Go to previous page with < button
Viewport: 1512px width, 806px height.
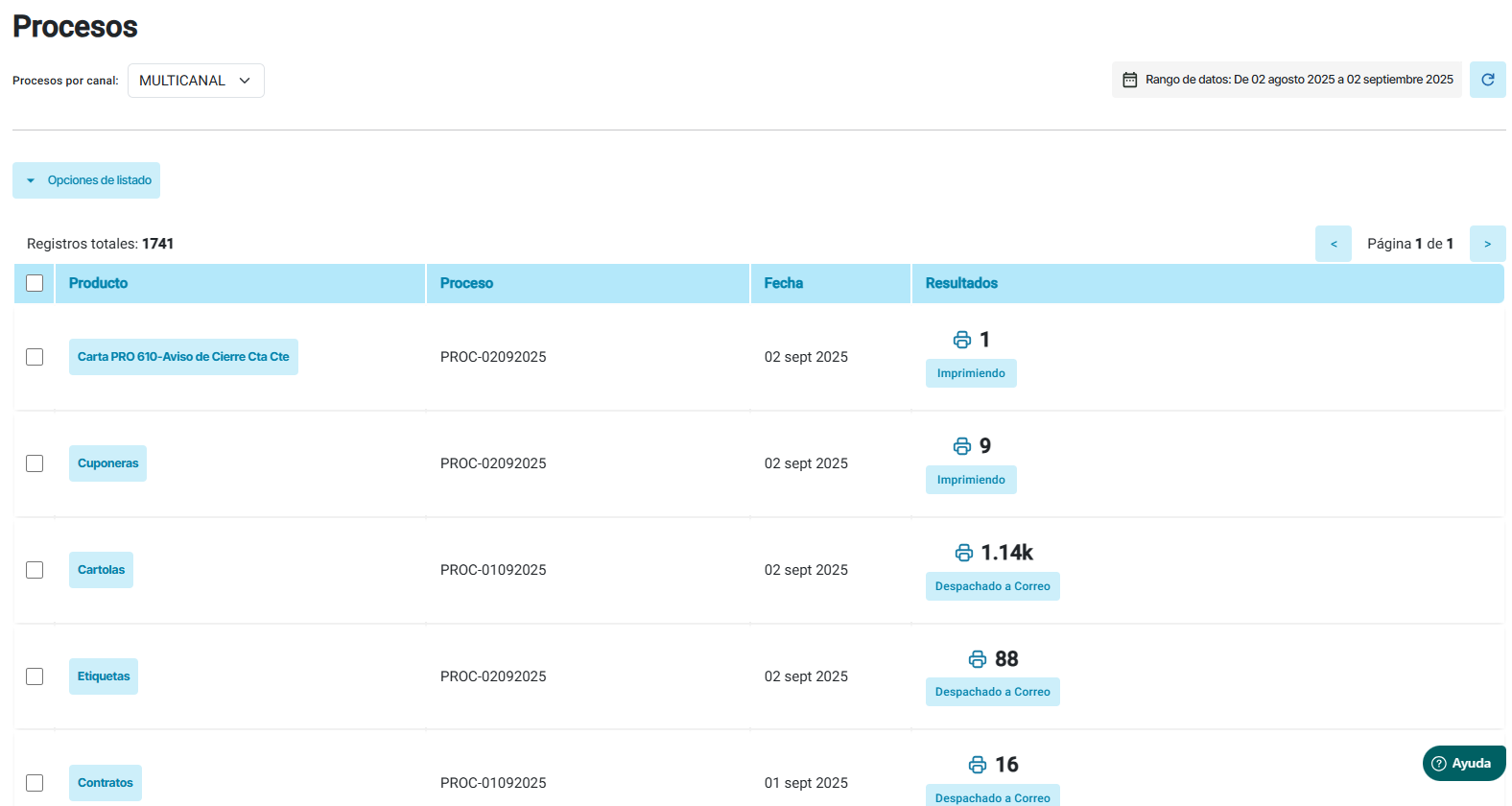click(1334, 244)
